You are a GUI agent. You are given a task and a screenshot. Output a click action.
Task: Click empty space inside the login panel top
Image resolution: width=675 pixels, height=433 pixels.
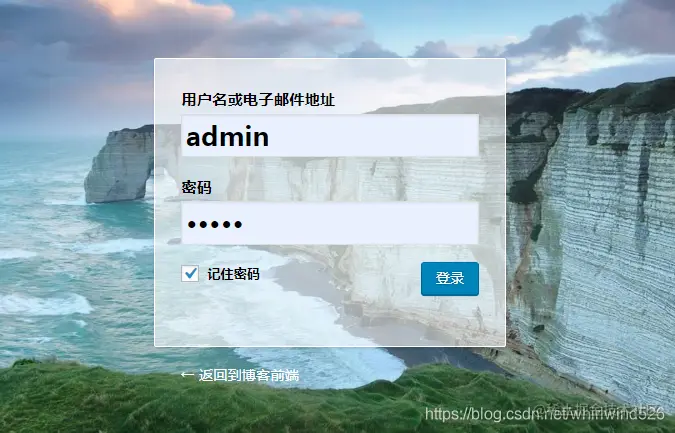point(330,75)
